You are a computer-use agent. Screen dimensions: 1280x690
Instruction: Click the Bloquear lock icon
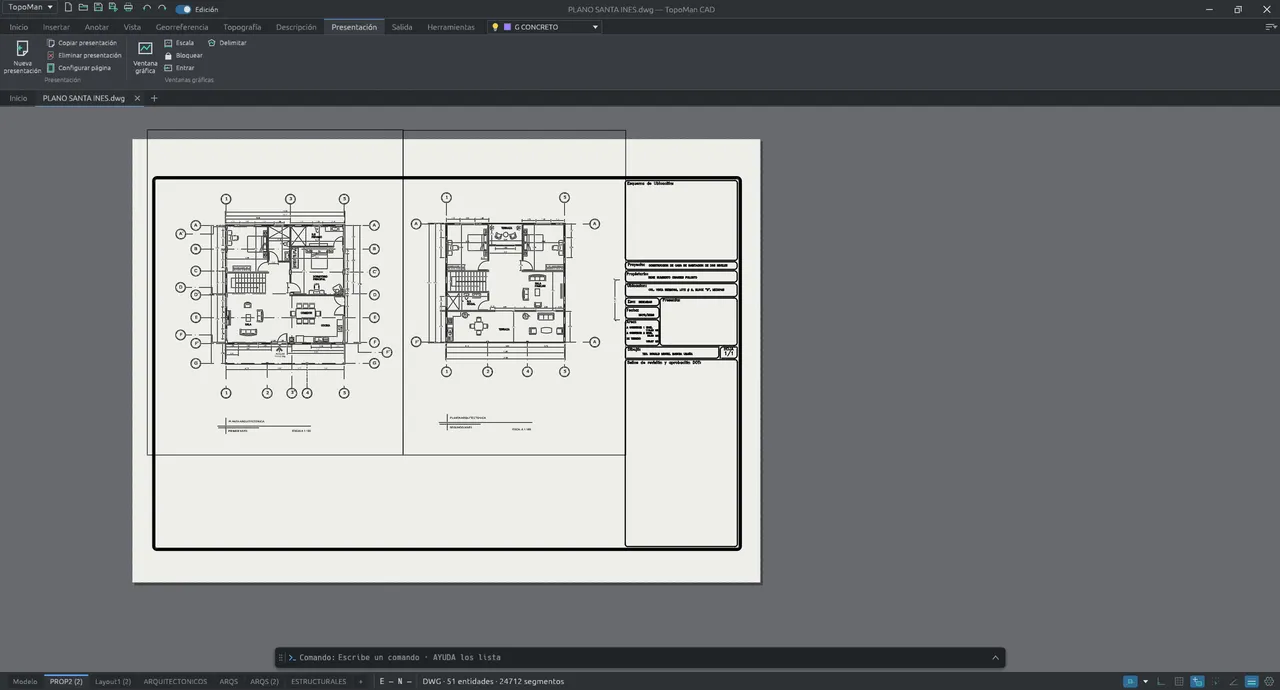[168, 55]
